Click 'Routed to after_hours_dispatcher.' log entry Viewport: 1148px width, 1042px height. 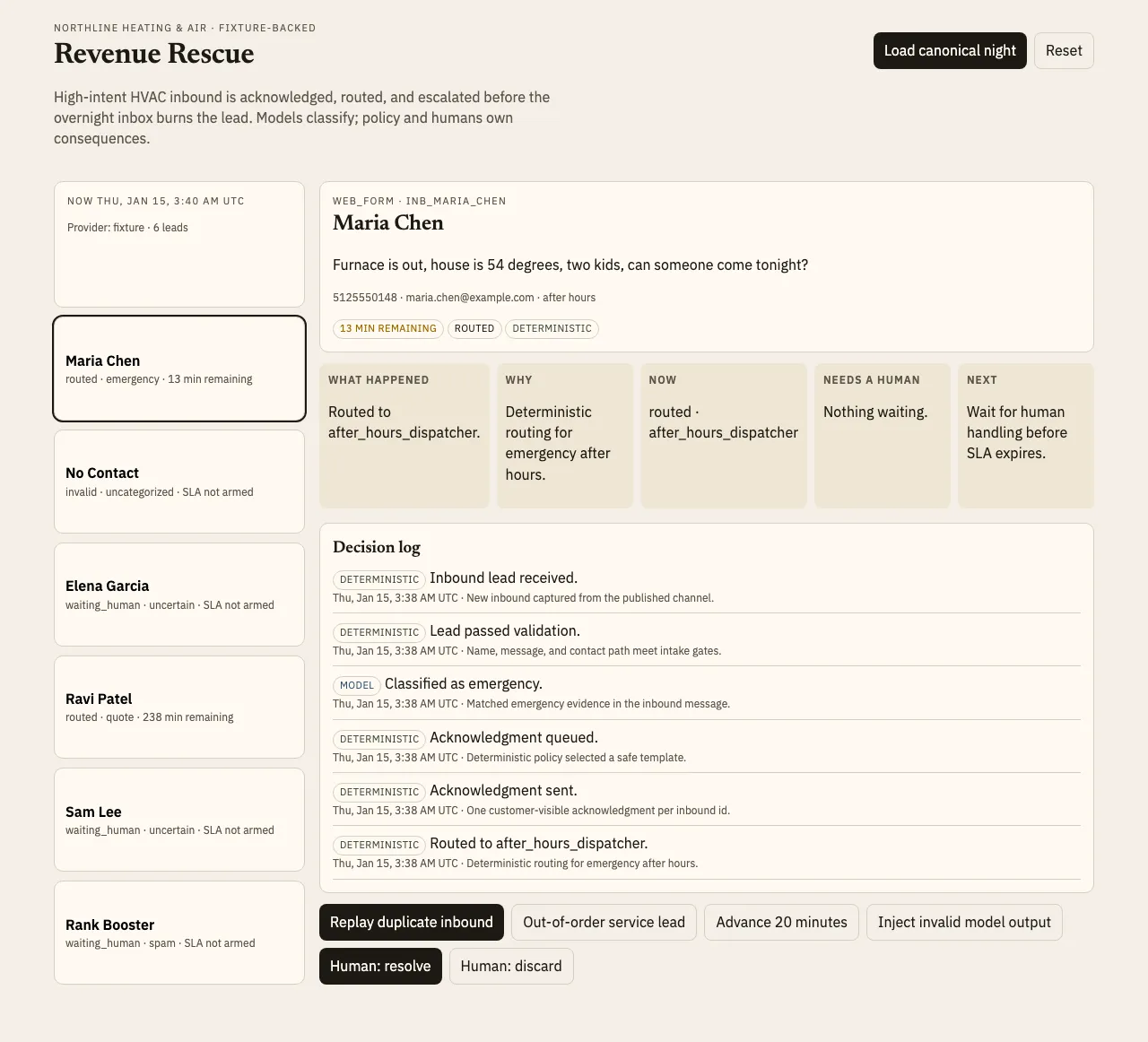point(707,853)
